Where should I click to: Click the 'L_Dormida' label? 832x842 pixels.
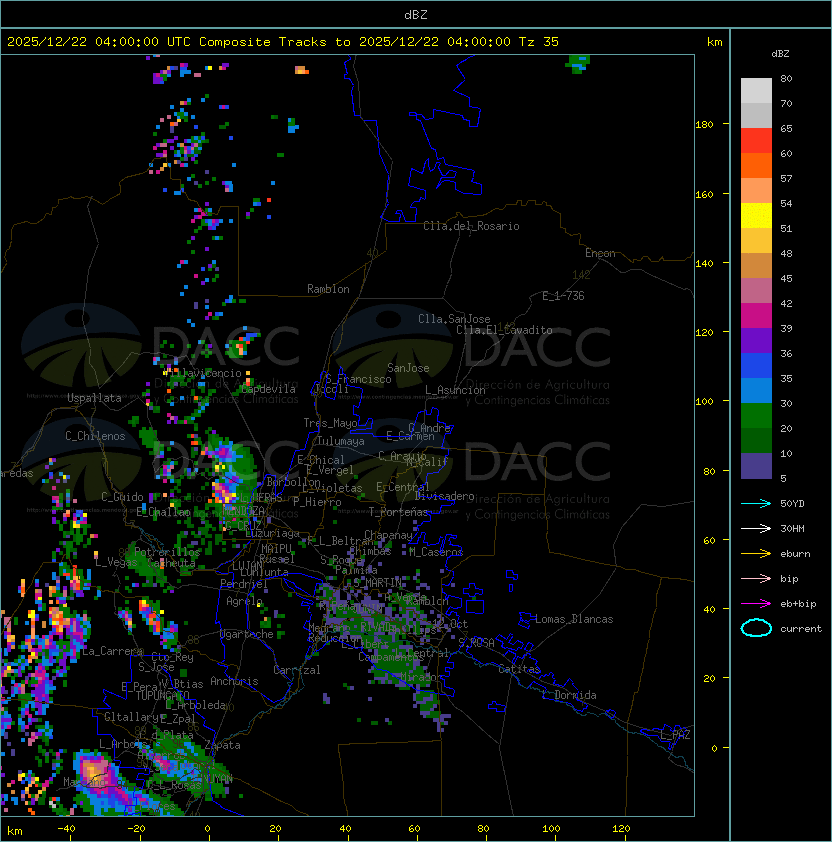[569, 695]
